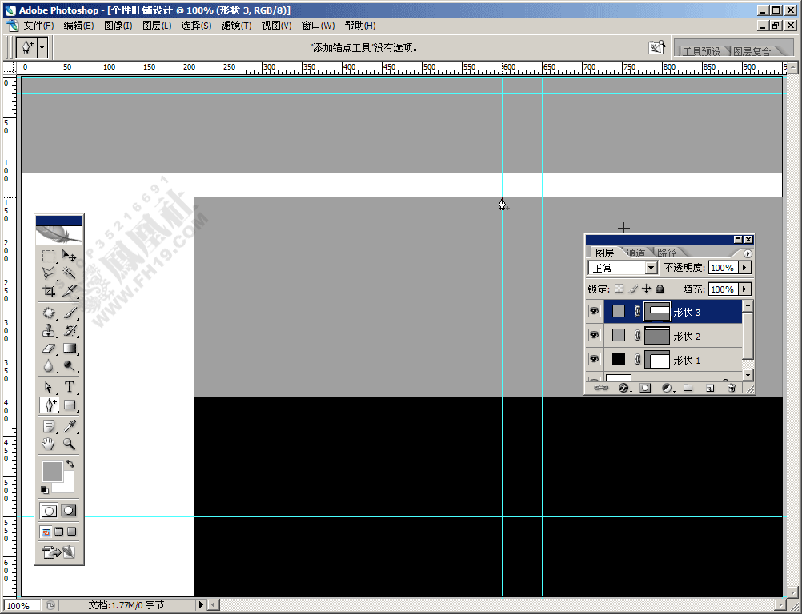
Task: Select the Gradient tool
Action: 69,348
